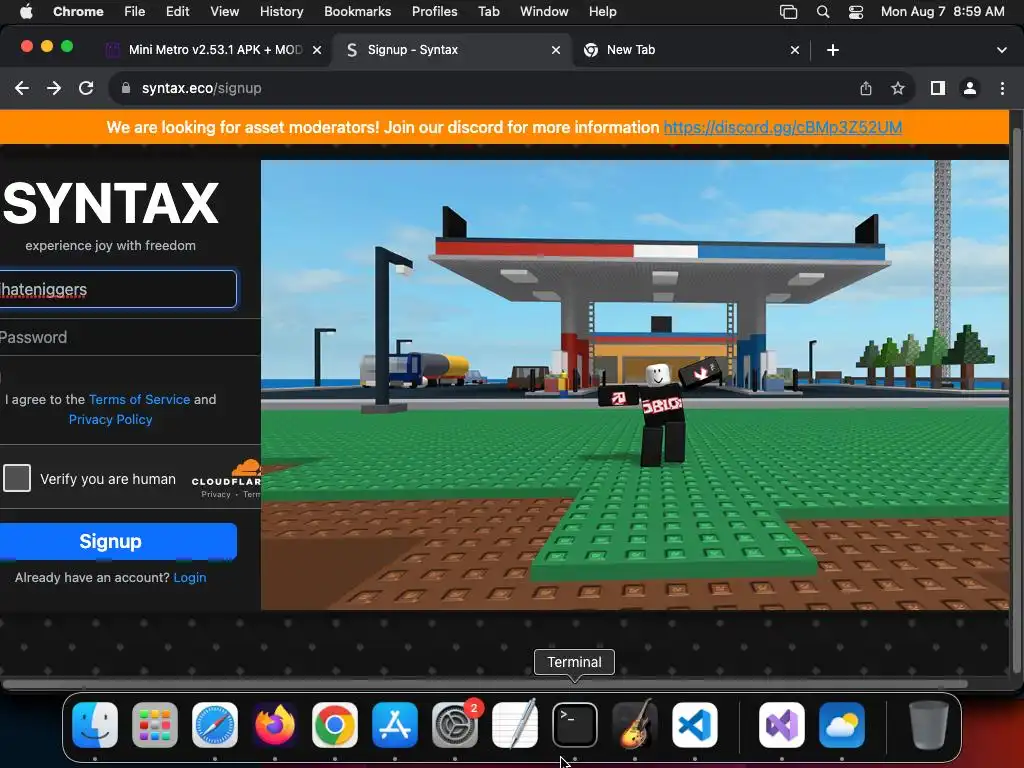Click the blue Signup button
The height and width of the screenshot is (768, 1024).
[x=118, y=541]
